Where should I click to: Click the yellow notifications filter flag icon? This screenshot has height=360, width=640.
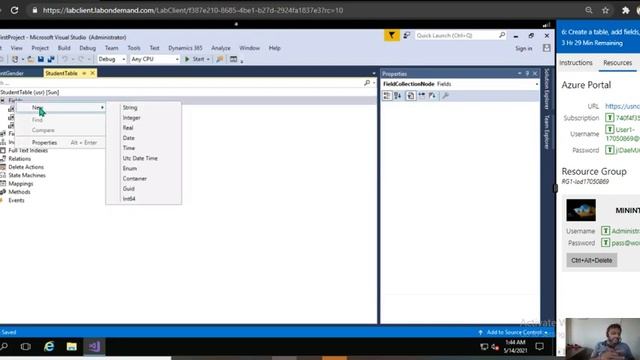coord(391,36)
